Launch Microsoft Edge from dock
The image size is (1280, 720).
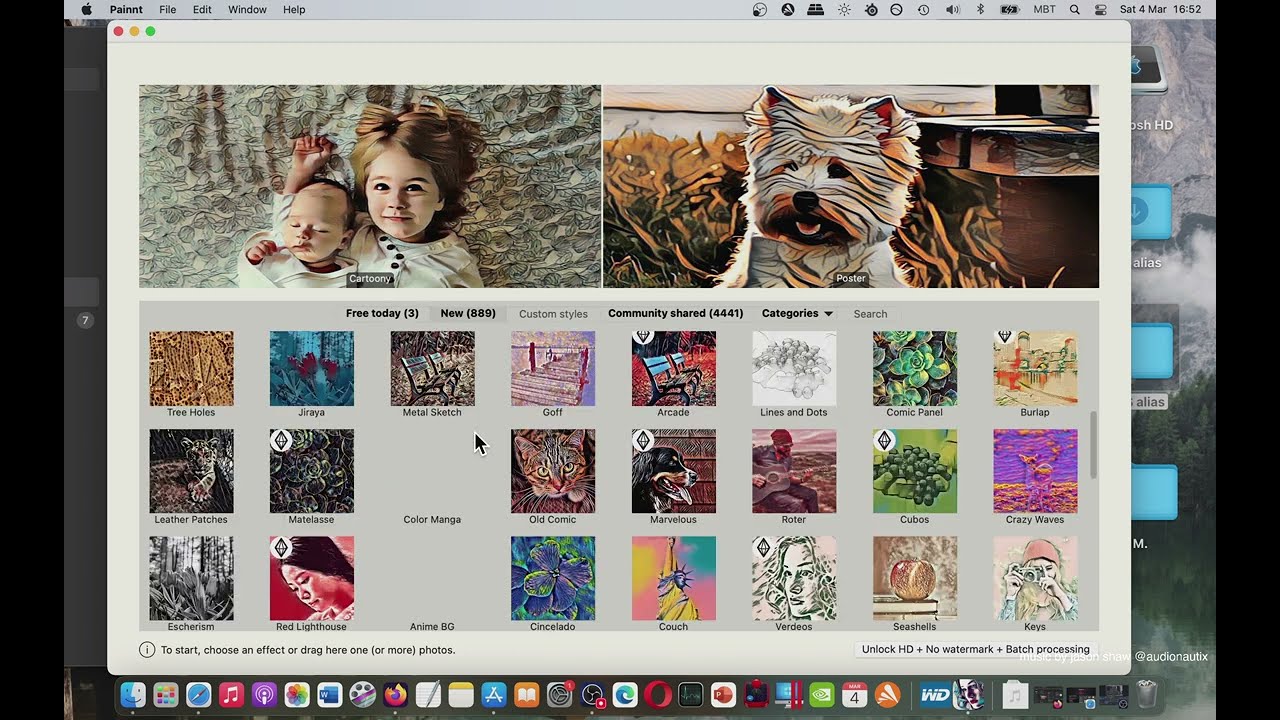click(625, 694)
